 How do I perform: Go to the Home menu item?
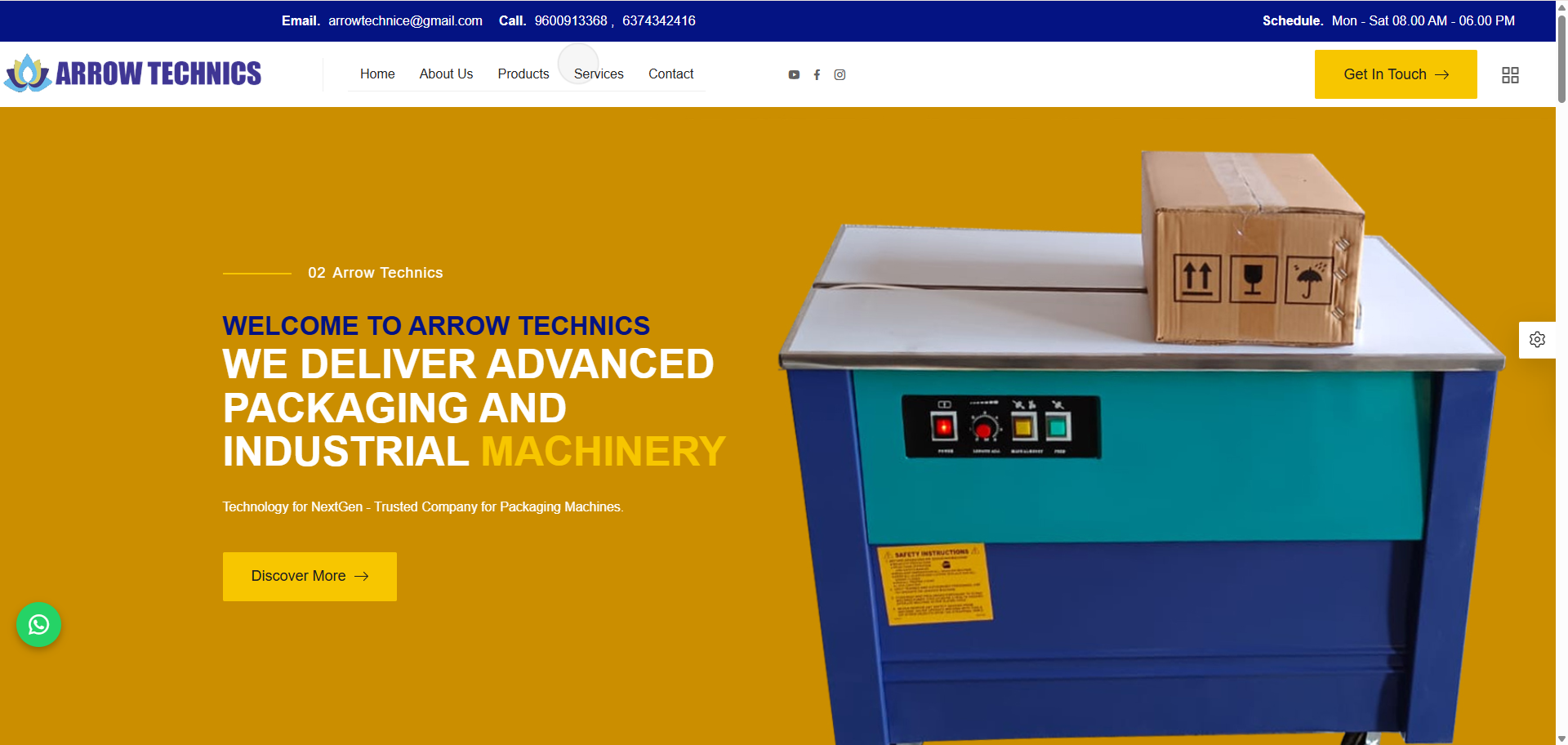pyautogui.click(x=377, y=74)
